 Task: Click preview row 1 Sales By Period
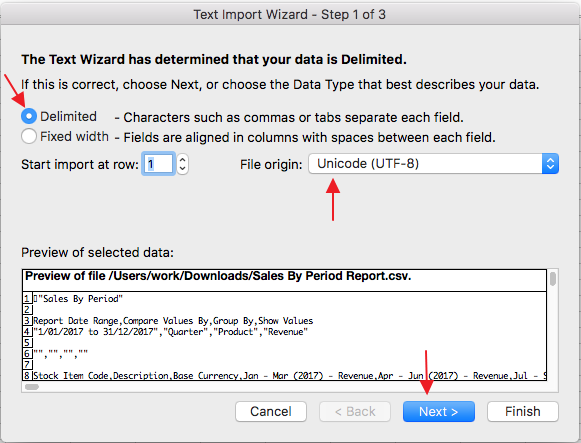(x=78, y=299)
